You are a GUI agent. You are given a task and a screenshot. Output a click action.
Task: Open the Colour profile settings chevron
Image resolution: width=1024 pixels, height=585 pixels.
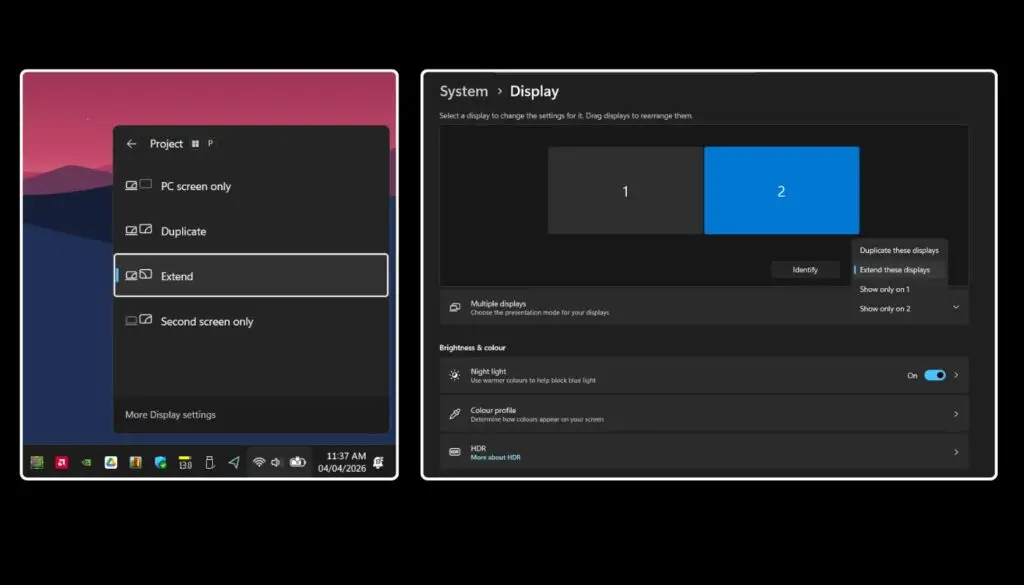(956, 414)
